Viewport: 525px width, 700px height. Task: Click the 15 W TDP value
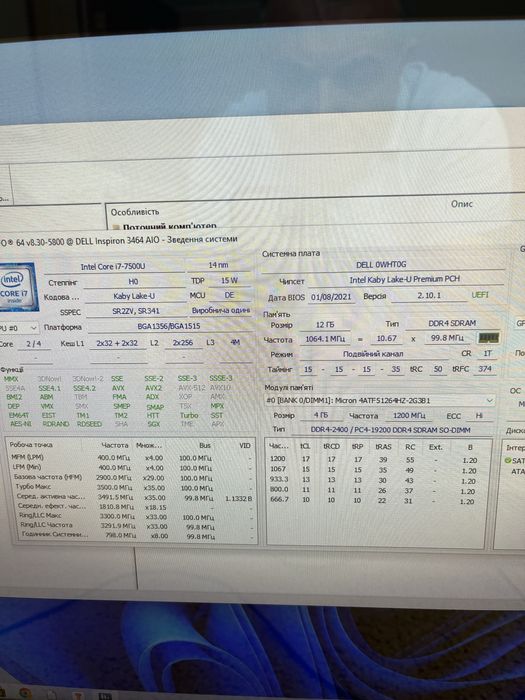(229, 281)
